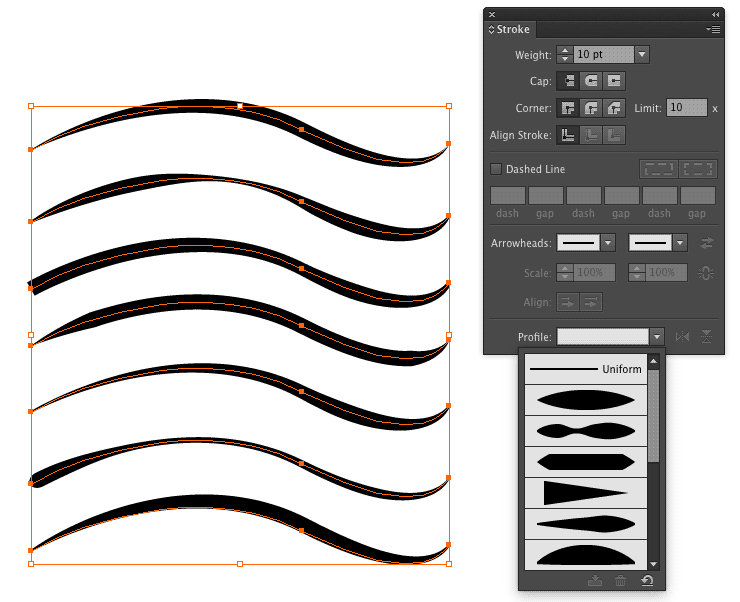Open the end arrowhead dropdown
The image size is (740, 602).
tap(680, 243)
